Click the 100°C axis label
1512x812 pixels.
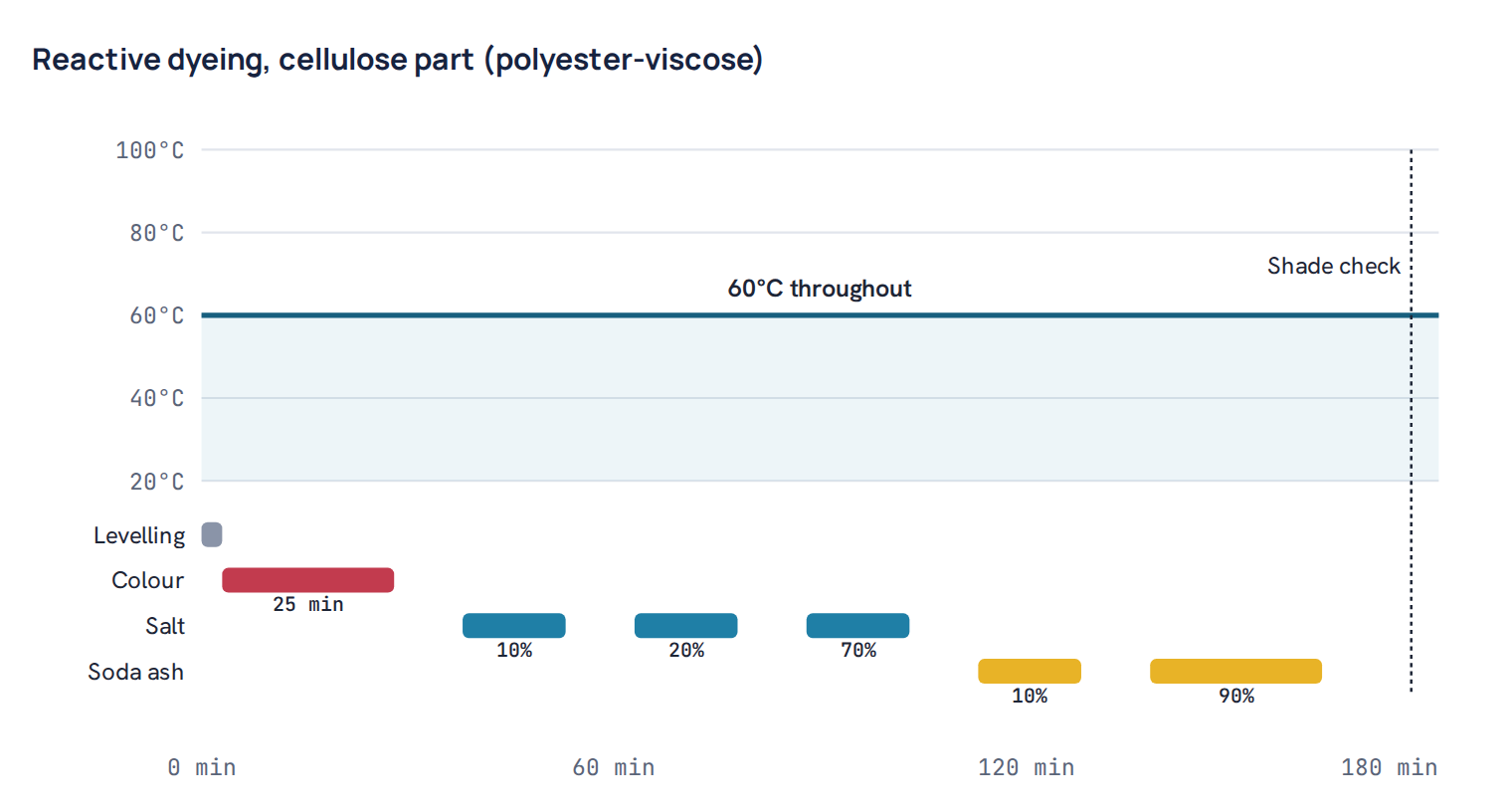click(150, 150)
